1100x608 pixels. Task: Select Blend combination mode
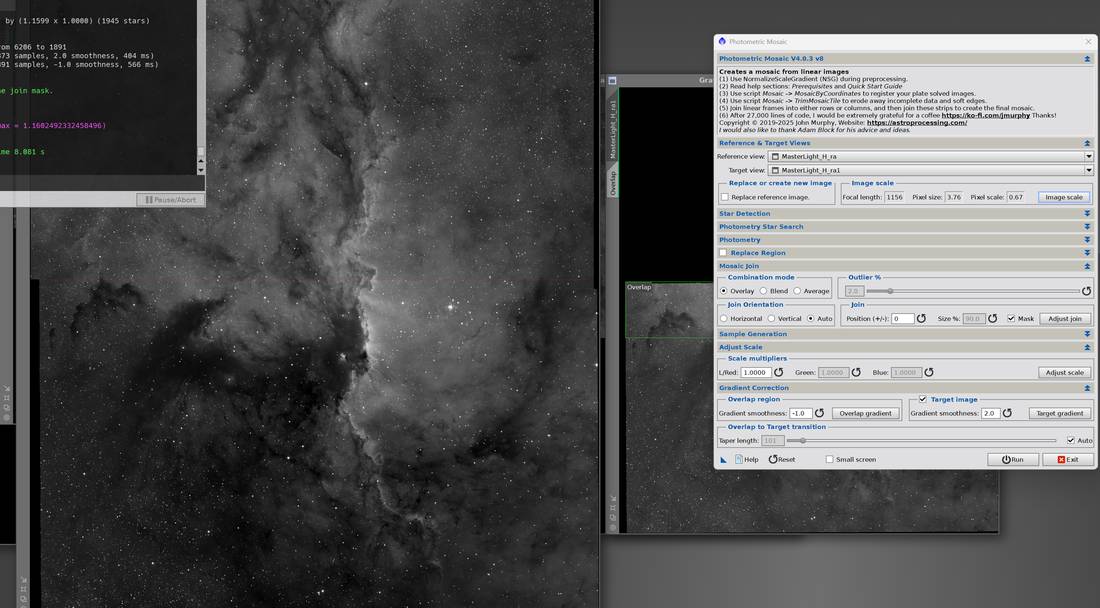click(x=763, y=291)
